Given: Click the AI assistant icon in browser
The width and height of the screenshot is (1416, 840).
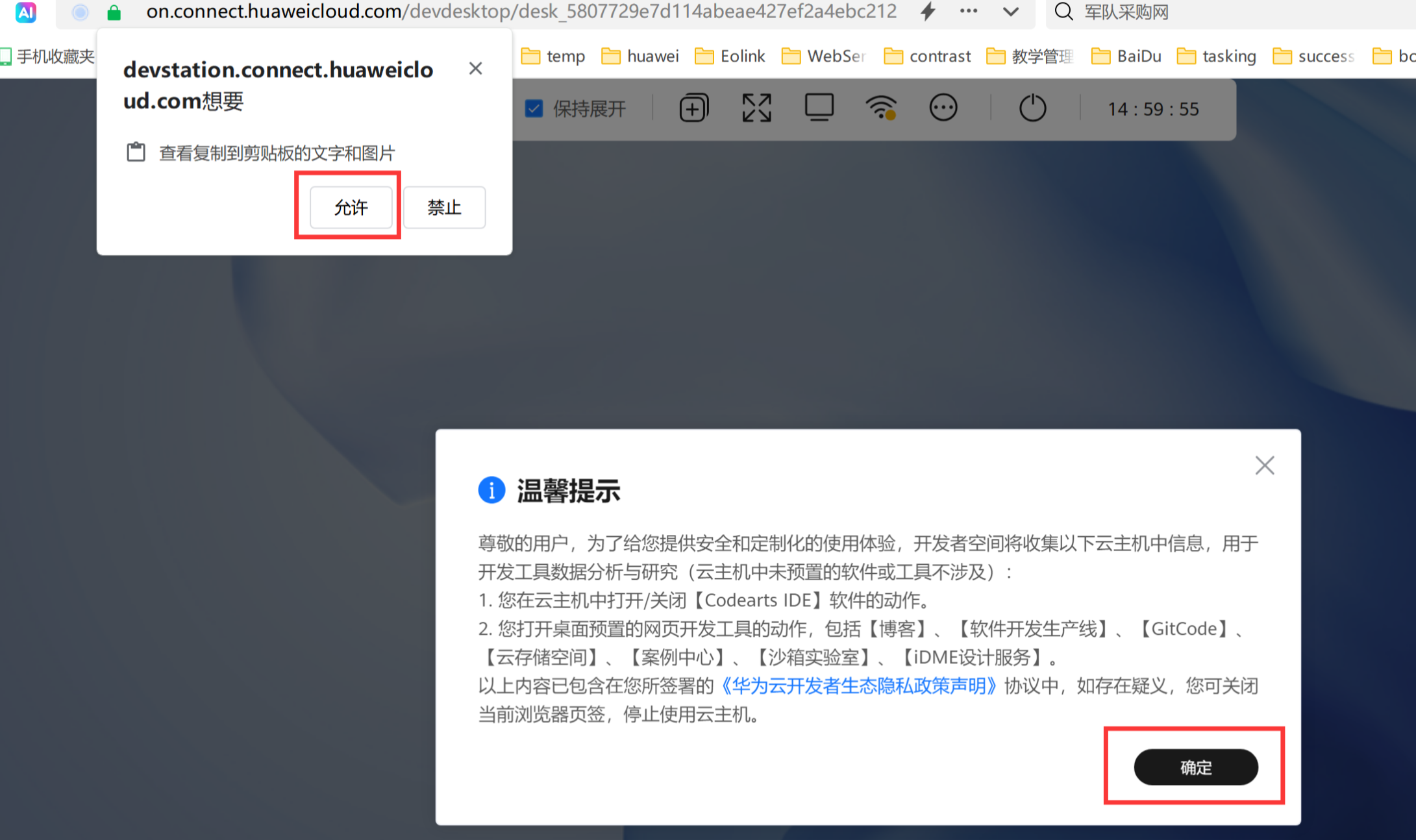Looking at the screenshot, I should 26,12.
